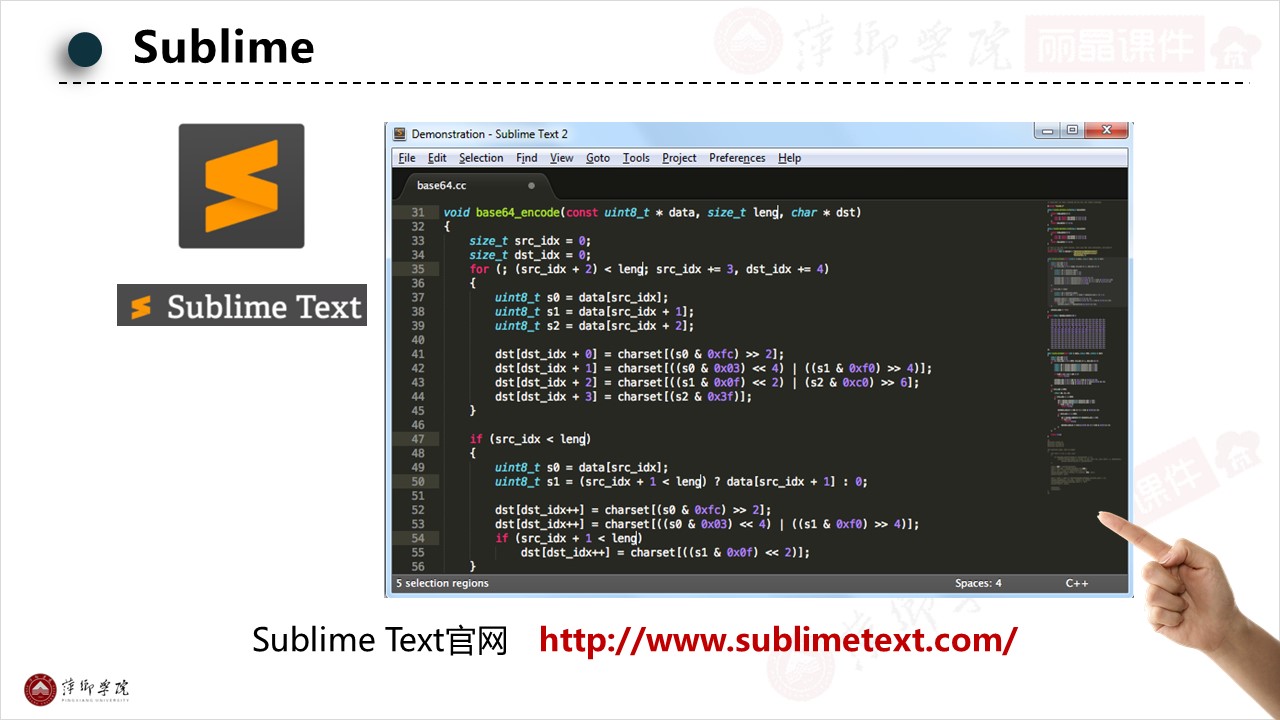Image resolution: width=1280 pixels, height=720 pixels.
Task: Click line number 35 in the gutter
Action: coord(417,269)
